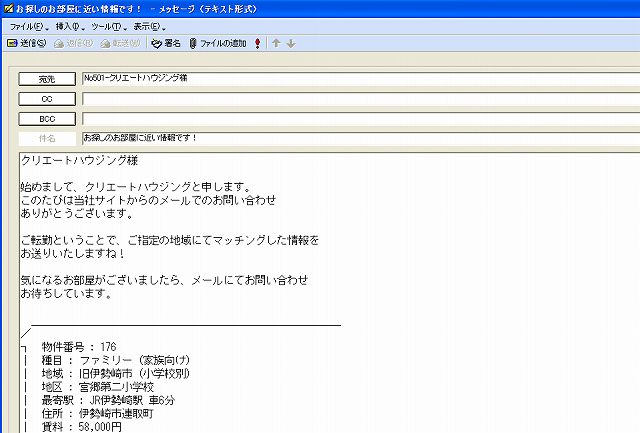Click the line このたびは当社サイトからのメールでの
Viewport: 640px width, 433px height.
pyautogui.click(x=149, y=200)
